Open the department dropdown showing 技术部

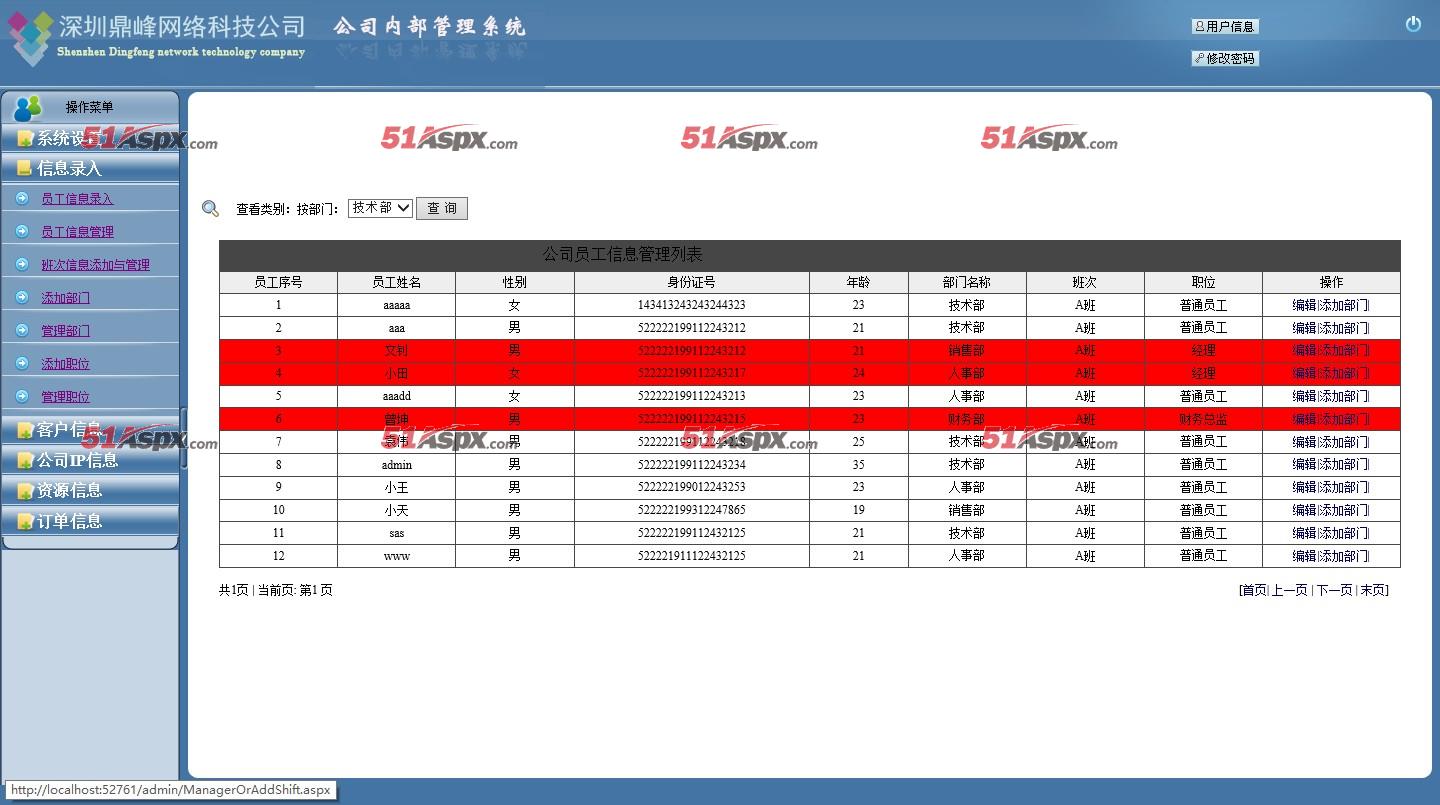(x=380, y=208)
